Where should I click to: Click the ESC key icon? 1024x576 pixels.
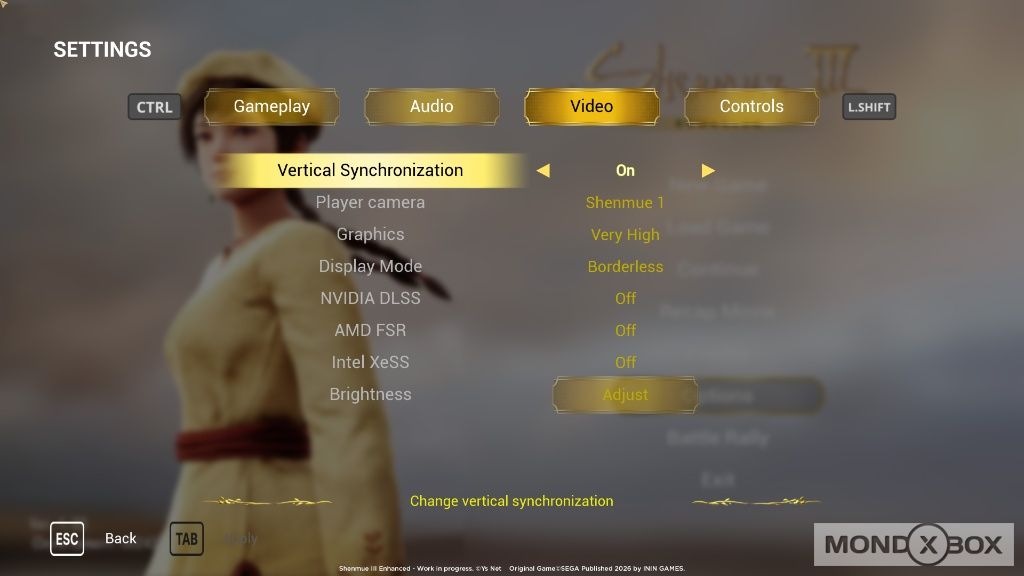pos(67,539)
